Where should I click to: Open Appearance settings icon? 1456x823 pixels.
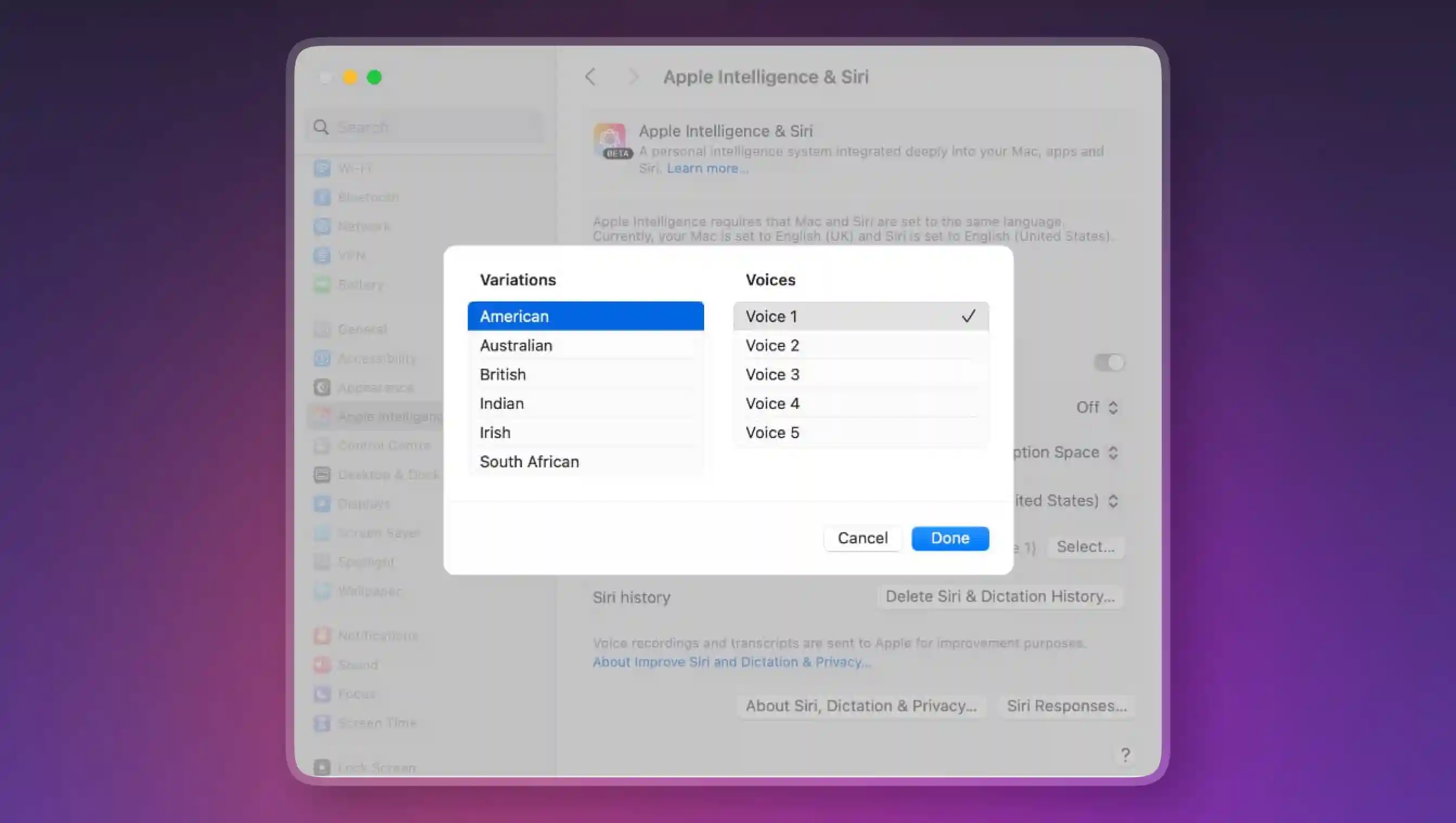(322, 387)
